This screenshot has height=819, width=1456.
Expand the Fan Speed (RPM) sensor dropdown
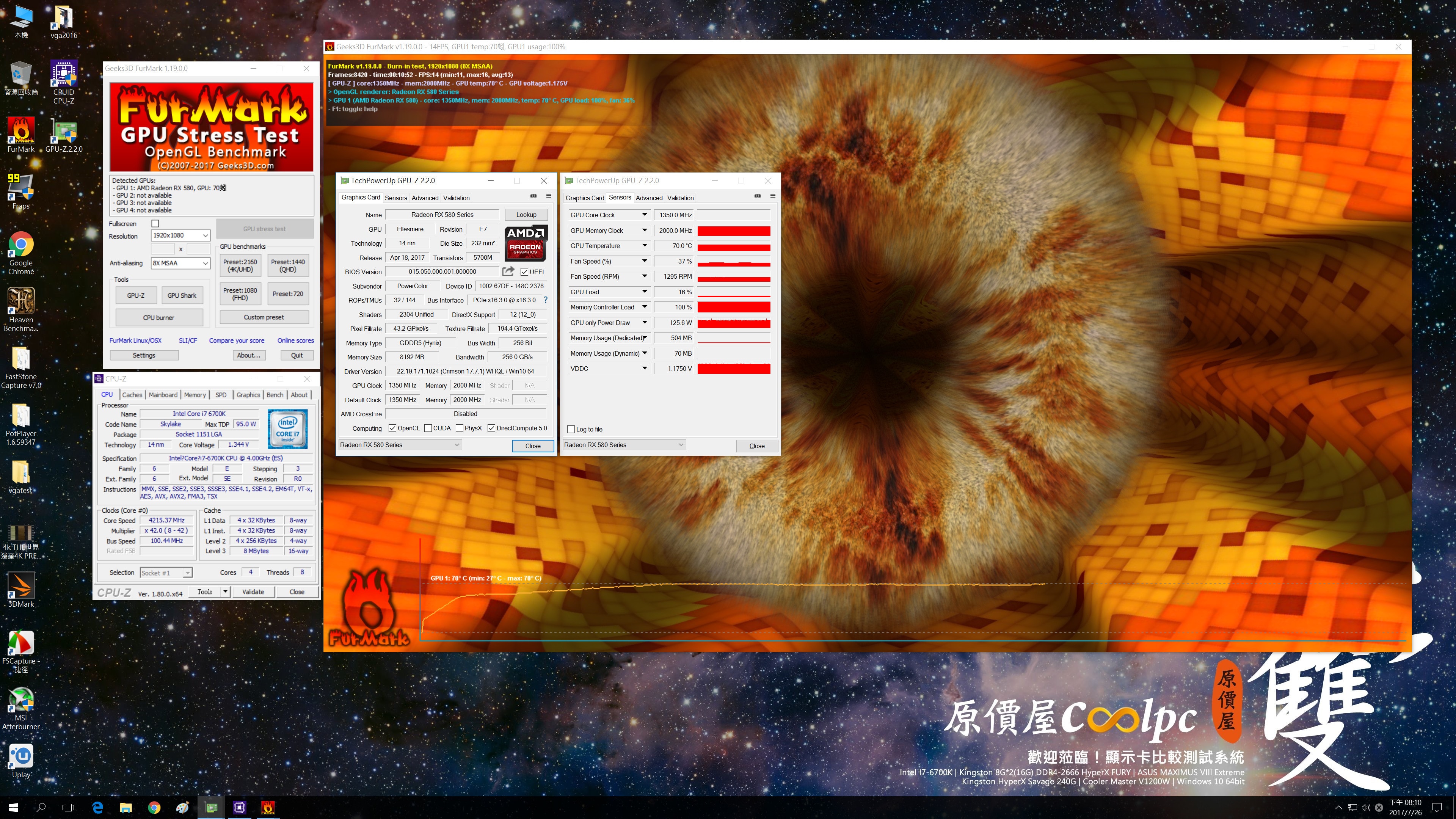pyautogui.click(x=644, y=276)
